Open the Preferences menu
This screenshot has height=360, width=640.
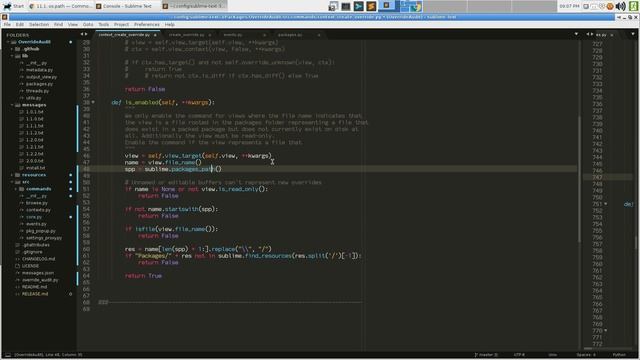point(147,24)
